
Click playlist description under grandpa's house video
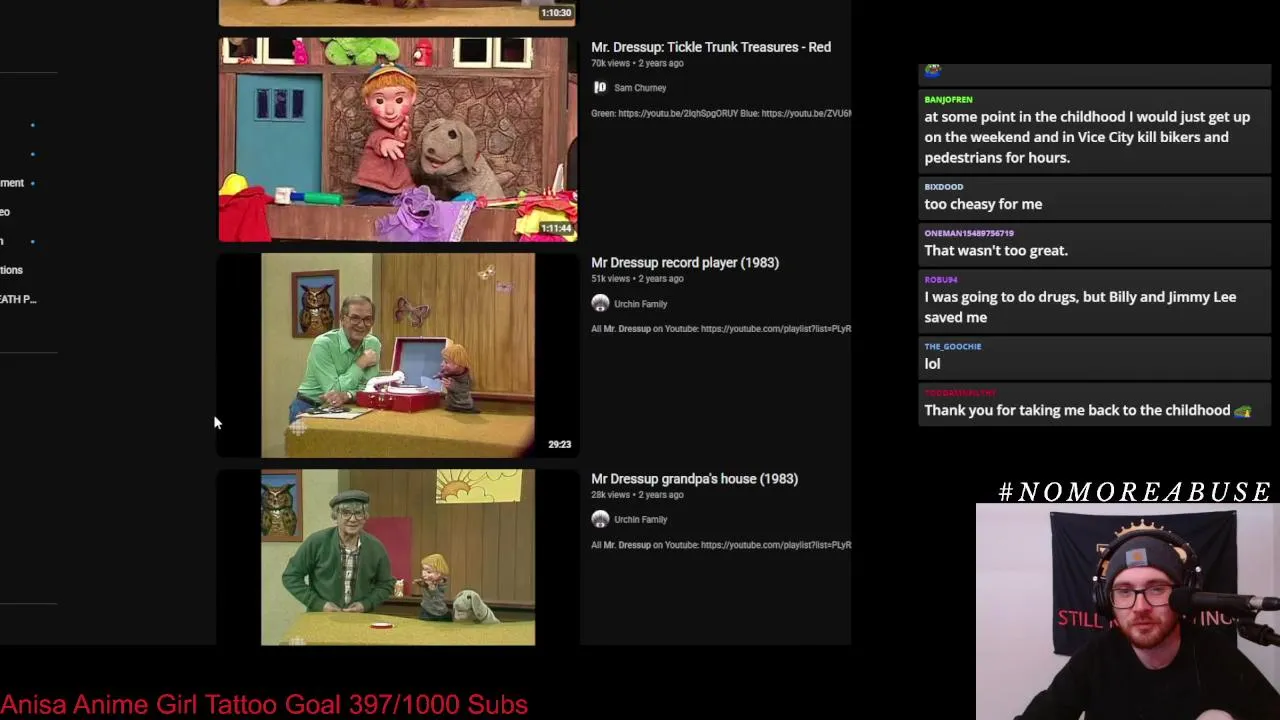721,545
